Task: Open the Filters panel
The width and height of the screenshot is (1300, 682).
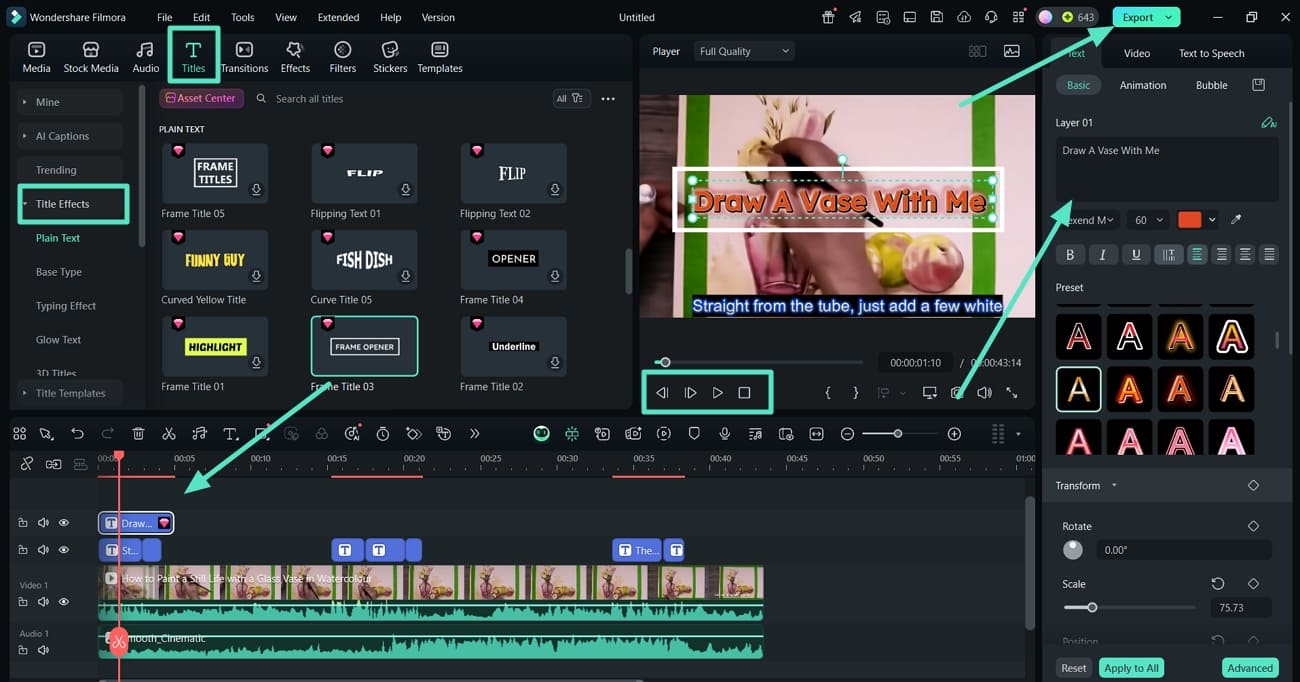Action: 343,57
